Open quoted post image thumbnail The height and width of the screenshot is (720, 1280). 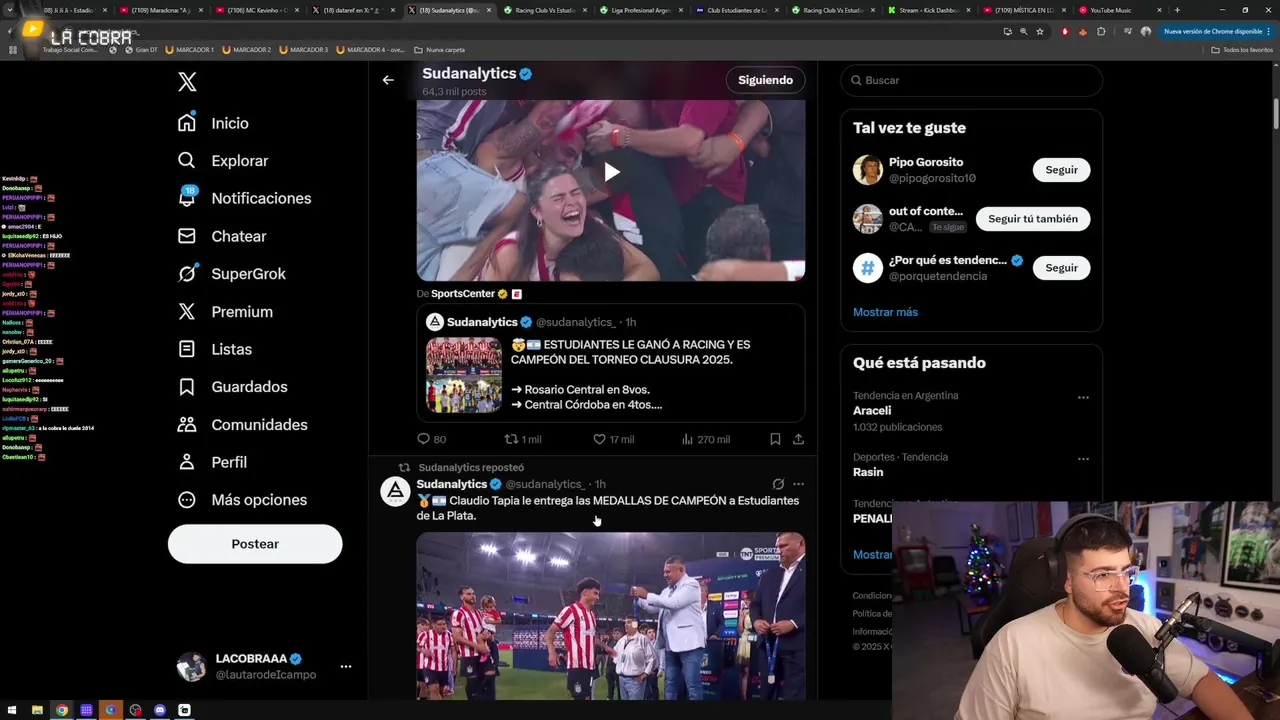pos(464,375)
